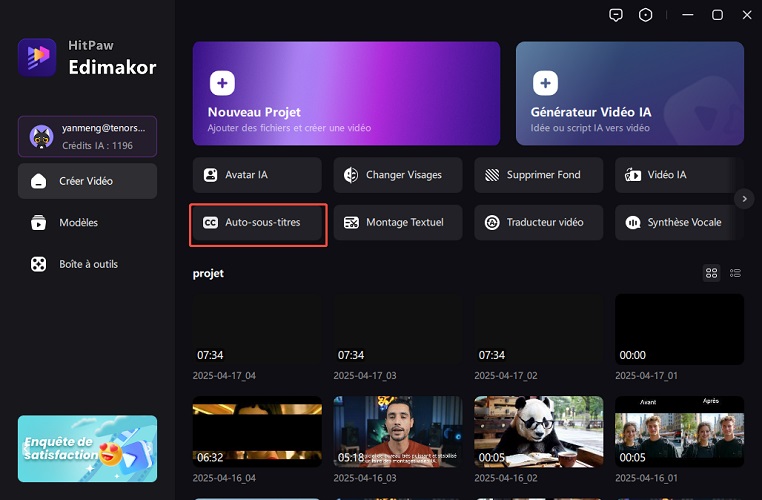The width and height of the screenshot is (762, 500).
Task: Open project thumbnail 2025-04-16_04
Action: coord(257,431)
